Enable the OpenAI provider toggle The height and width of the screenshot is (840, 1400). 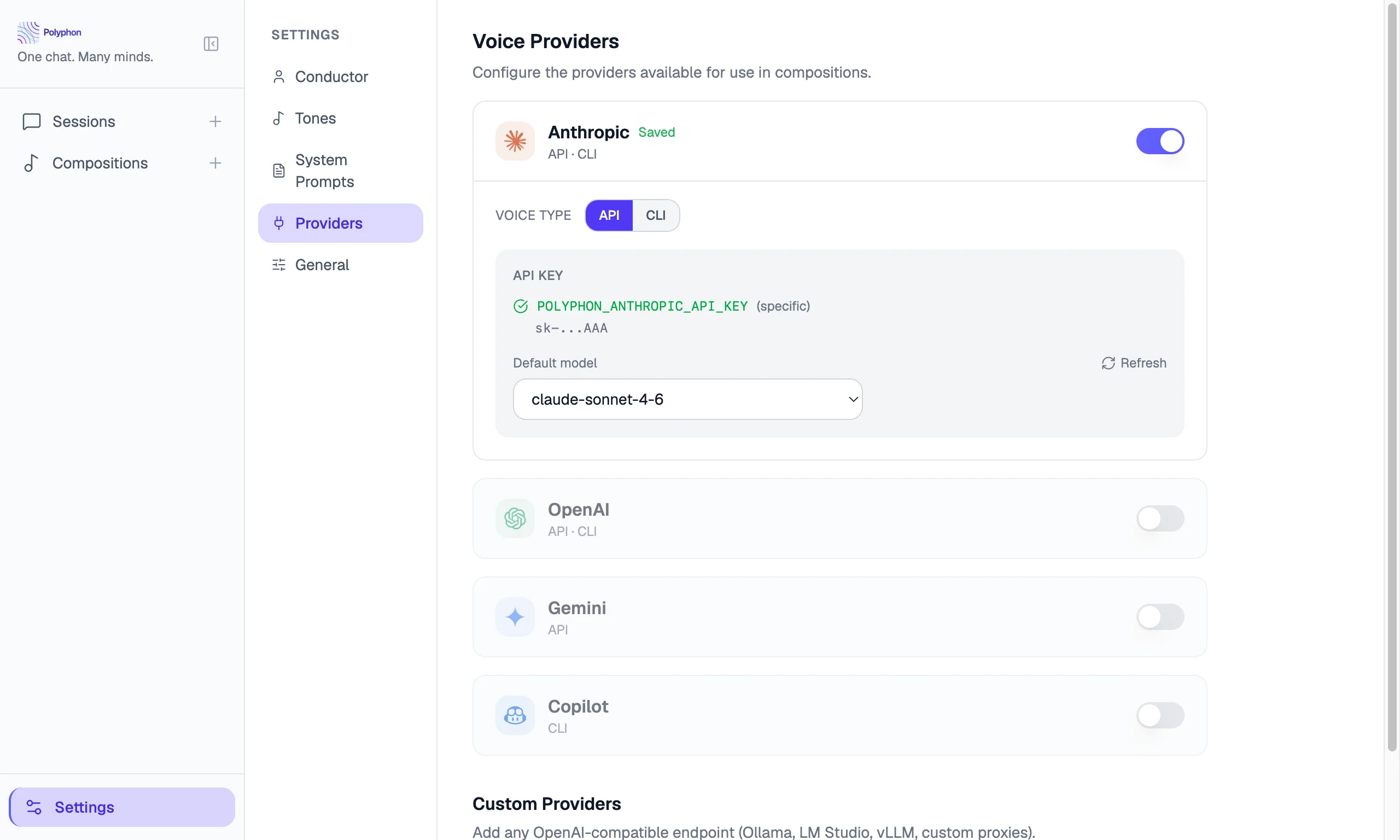click(1159, 518)
